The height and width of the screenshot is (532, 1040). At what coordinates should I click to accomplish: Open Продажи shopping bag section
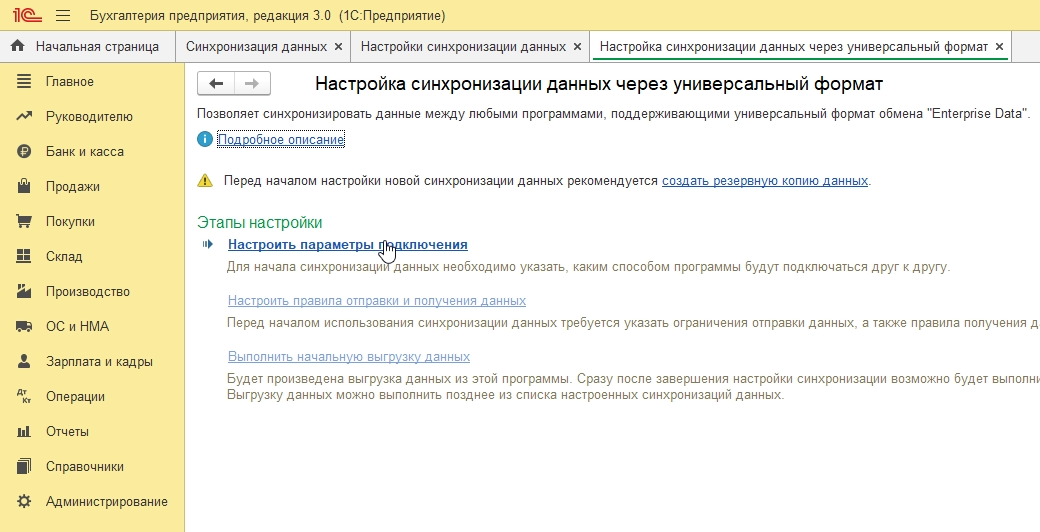(72, 186)
